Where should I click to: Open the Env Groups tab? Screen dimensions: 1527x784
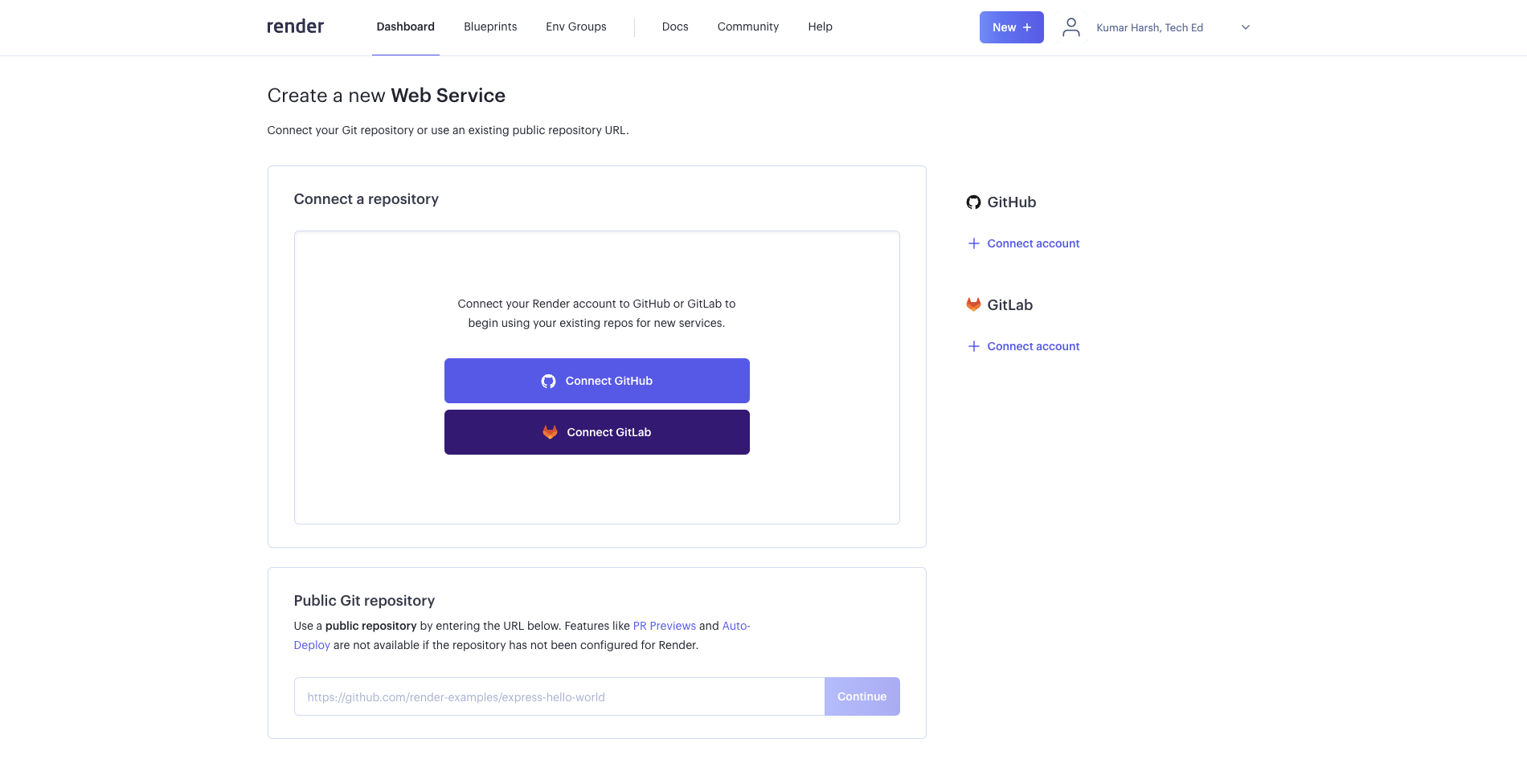(x=575, y=27)
